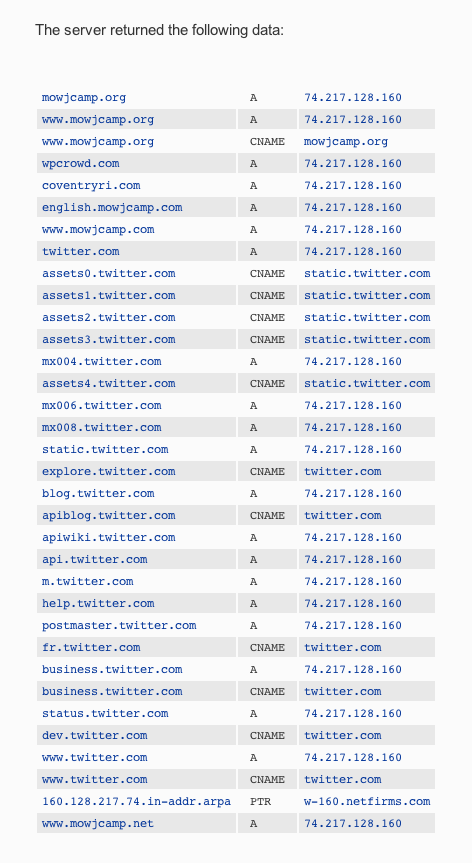Click the wpcrowd.com hostname link
The width and height of the screenshot is (472, 863).
coord(80,163)
